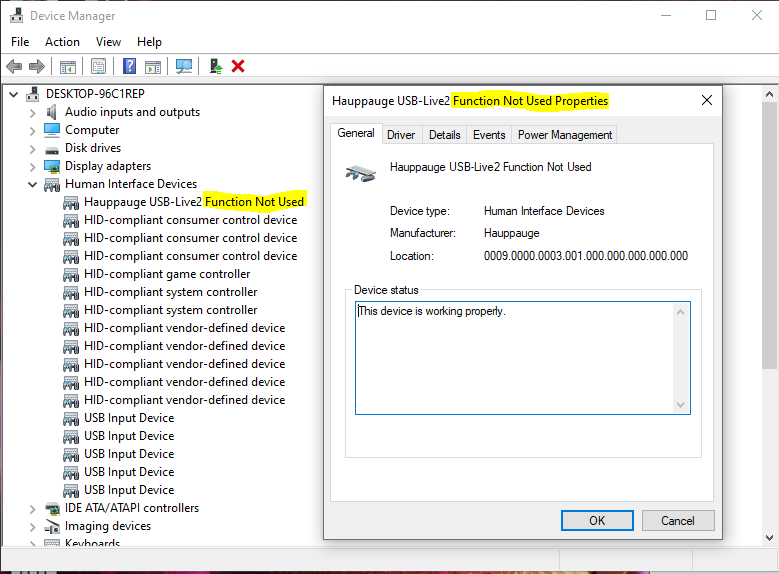Close the Hauppauge Properties dialog

707,100
